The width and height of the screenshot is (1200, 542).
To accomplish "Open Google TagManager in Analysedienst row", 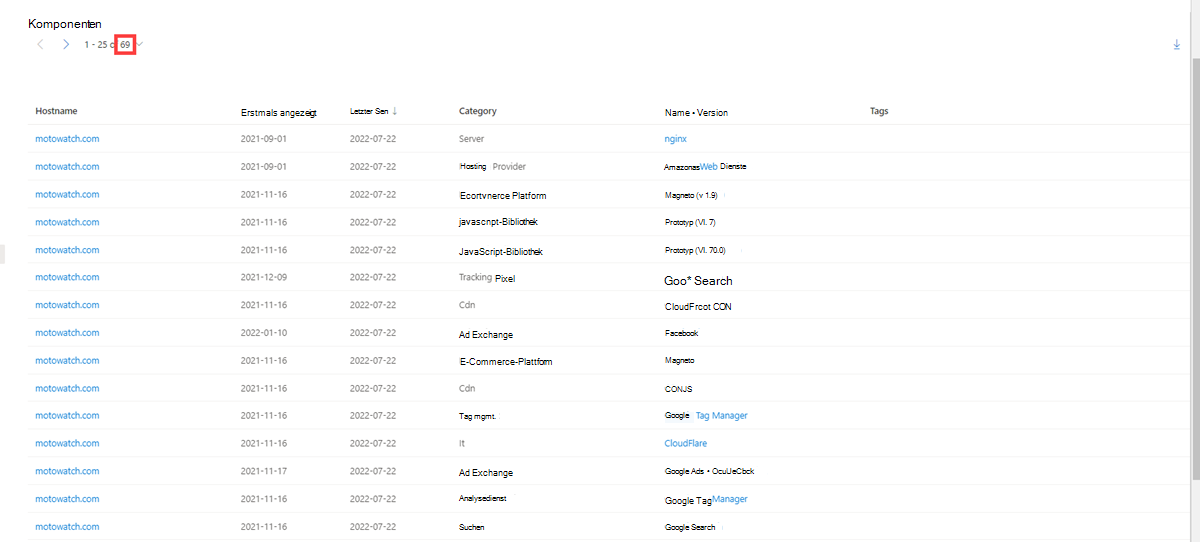I will click(706, 499).
